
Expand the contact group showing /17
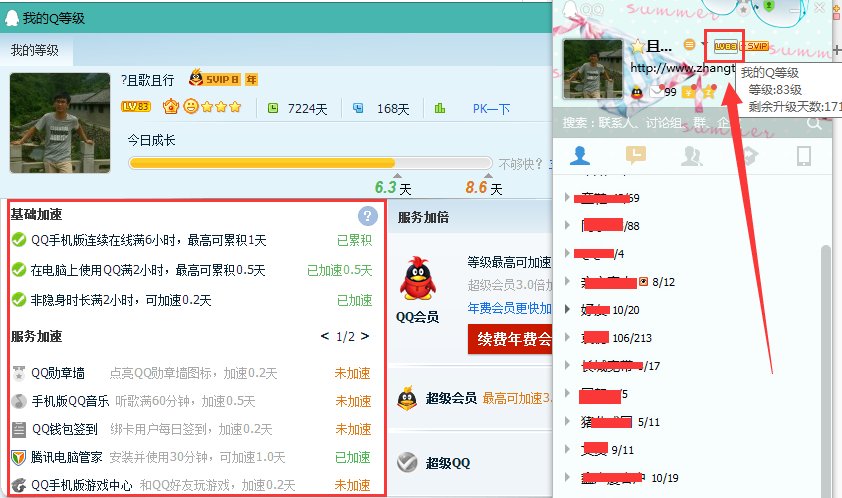[x=567, y=365]
